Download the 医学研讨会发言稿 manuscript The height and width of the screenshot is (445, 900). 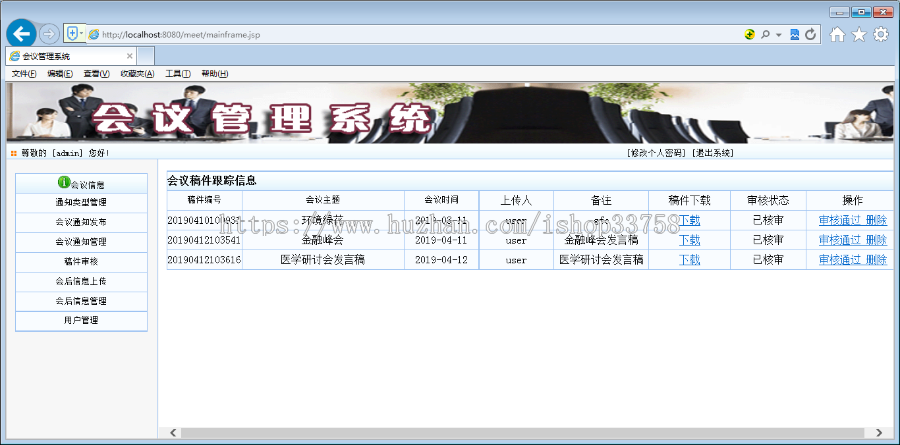[689, 260]
